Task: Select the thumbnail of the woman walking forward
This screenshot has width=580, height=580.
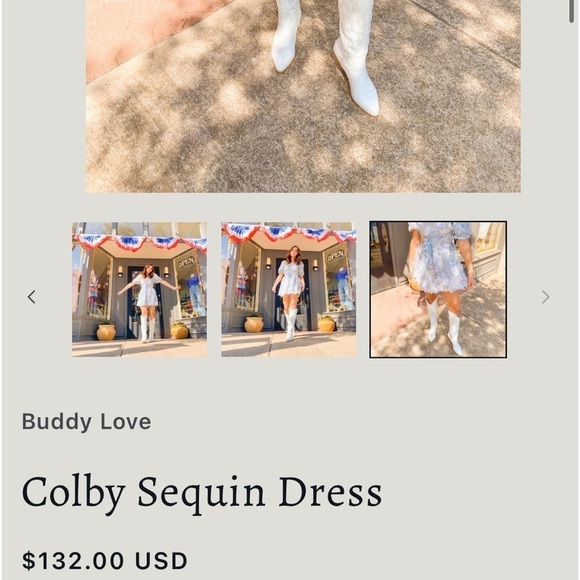Action: pos(289,290)
